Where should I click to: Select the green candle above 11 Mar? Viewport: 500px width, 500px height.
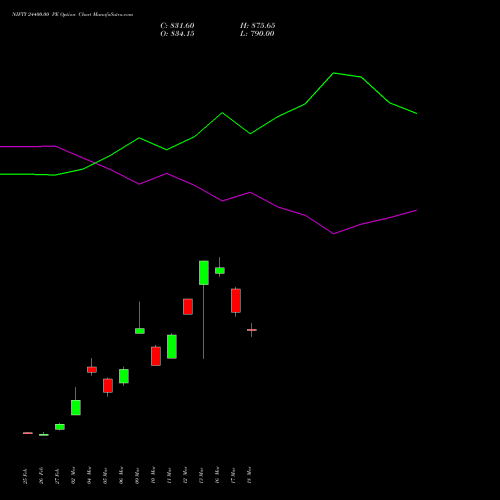[172, 347]
